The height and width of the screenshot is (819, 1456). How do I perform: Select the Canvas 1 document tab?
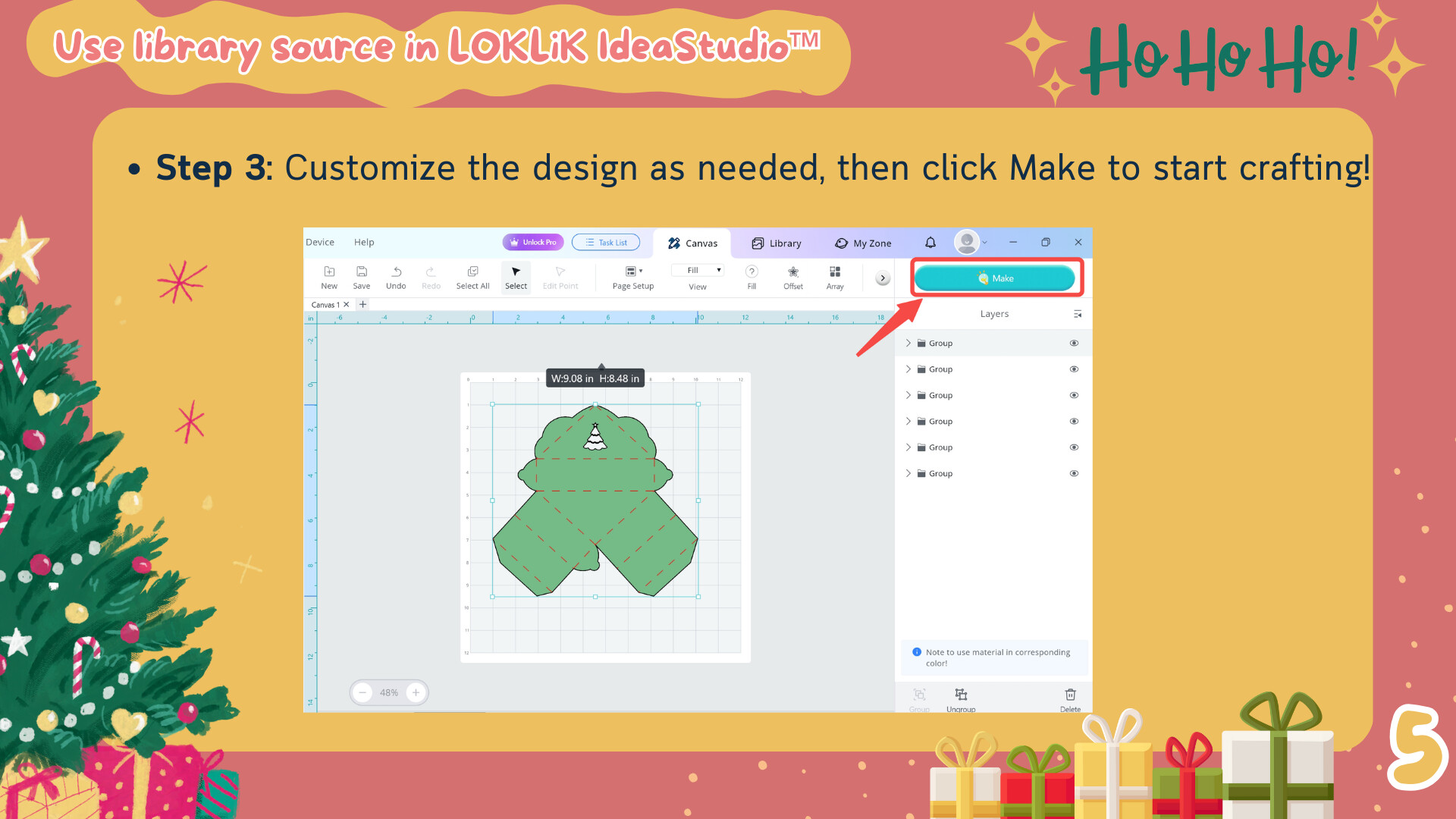(325, 305)
